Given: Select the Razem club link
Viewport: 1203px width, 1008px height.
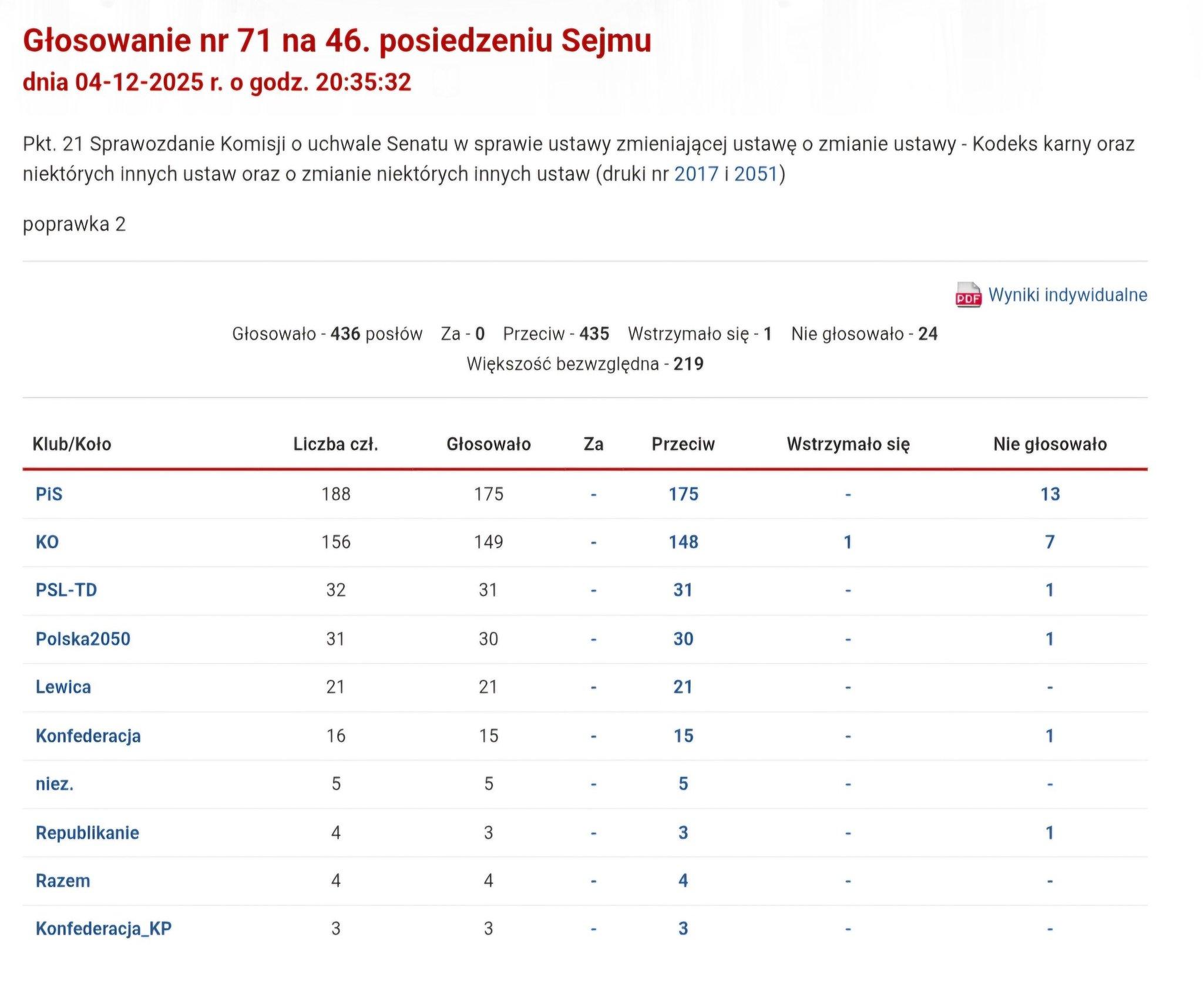Looking at the screenshot, I should pos(63,881).
